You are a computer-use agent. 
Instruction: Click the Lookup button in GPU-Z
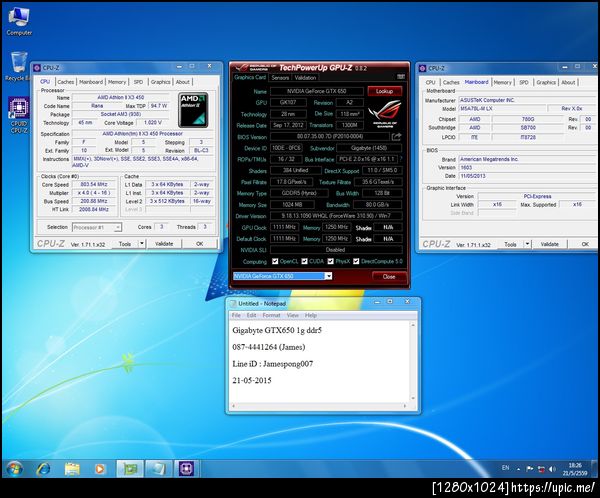tap(384, 91)
